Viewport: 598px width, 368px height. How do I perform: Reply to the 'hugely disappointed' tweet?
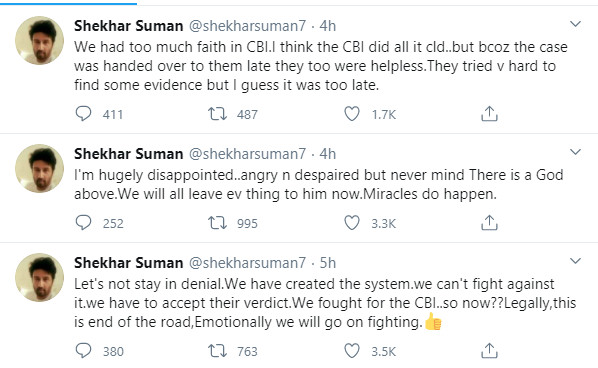pos(83,223)
